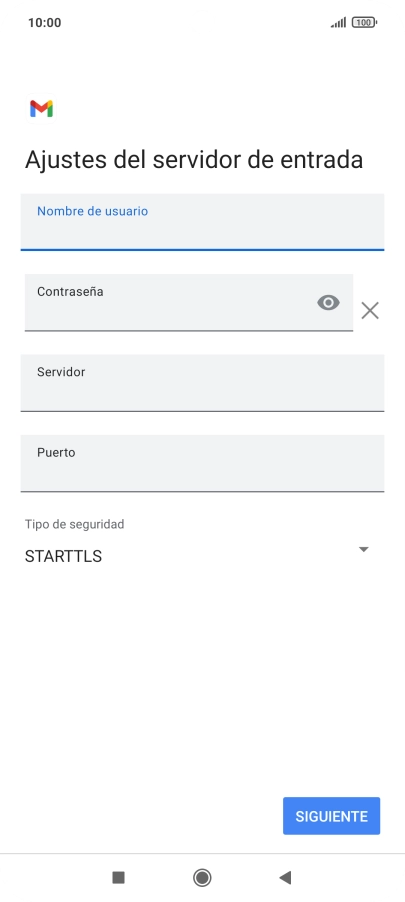This screenshot has width=405, height=902.
Task: Select the Puerto input field
Action: coord(202,464)
